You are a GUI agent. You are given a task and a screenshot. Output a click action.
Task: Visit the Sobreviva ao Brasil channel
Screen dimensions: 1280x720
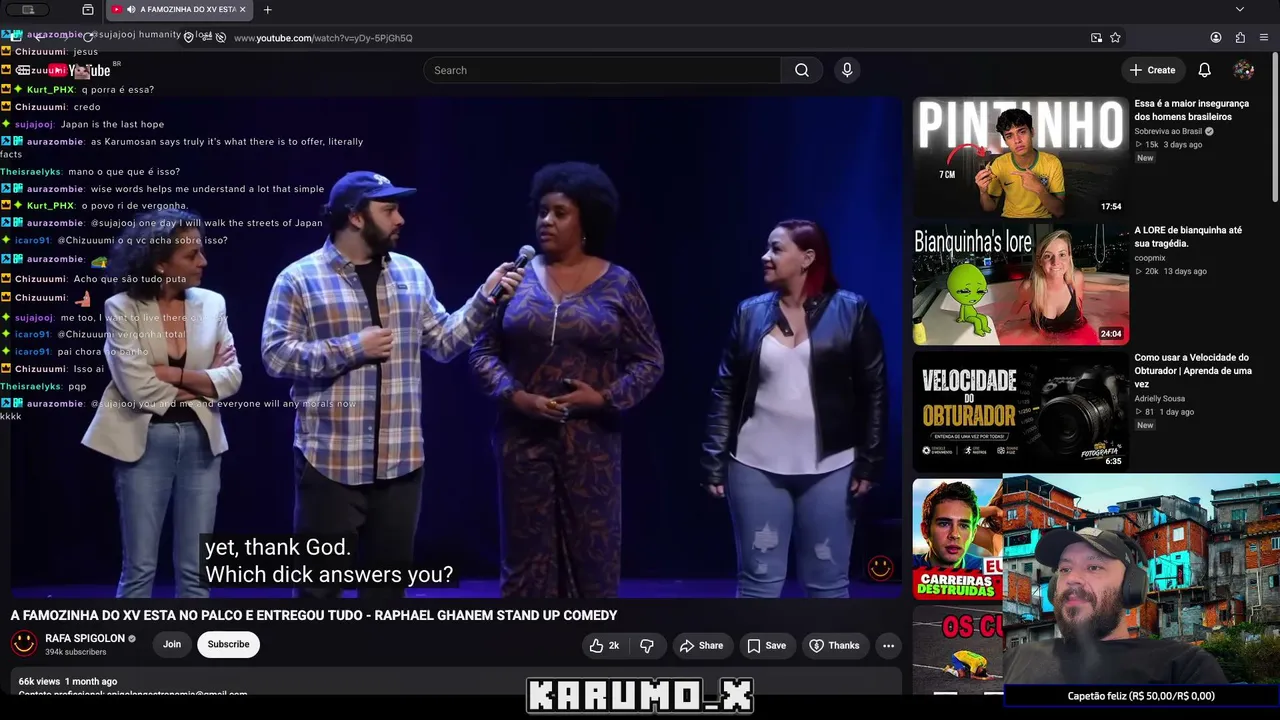[x=1168, y=131]
